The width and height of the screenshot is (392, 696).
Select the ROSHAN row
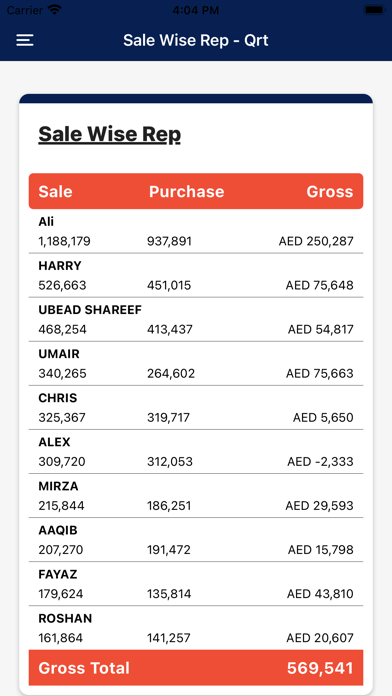tap(196, 628)
